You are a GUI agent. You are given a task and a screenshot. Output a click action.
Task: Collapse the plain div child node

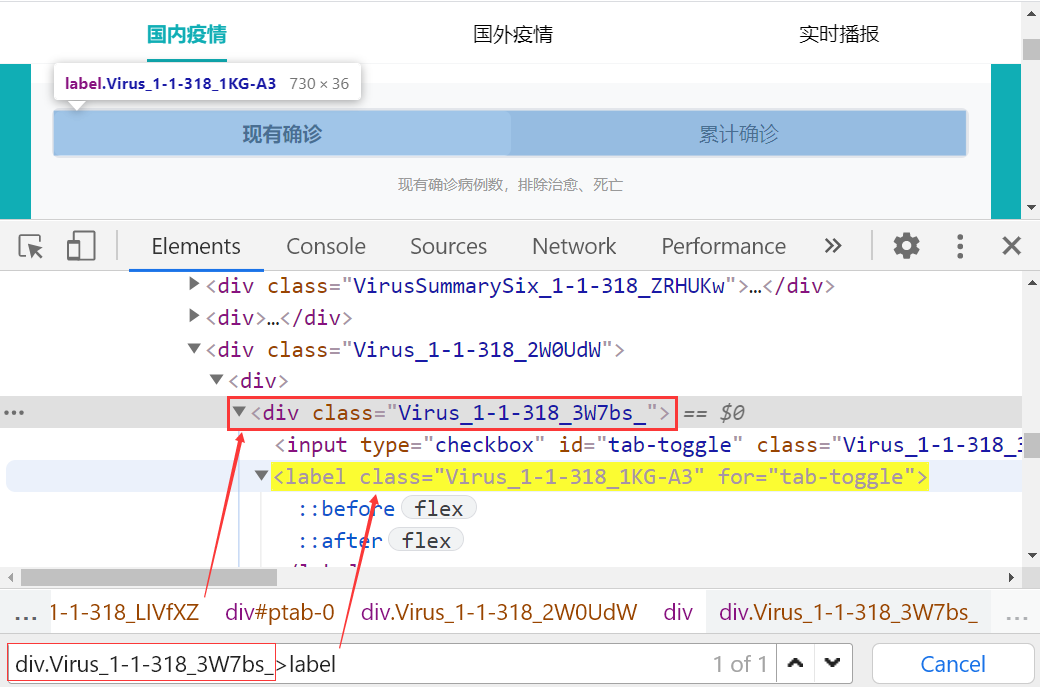216,379
